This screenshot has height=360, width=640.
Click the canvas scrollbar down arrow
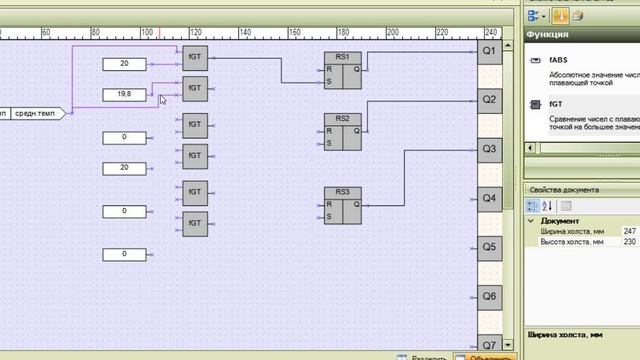point(508,344)
